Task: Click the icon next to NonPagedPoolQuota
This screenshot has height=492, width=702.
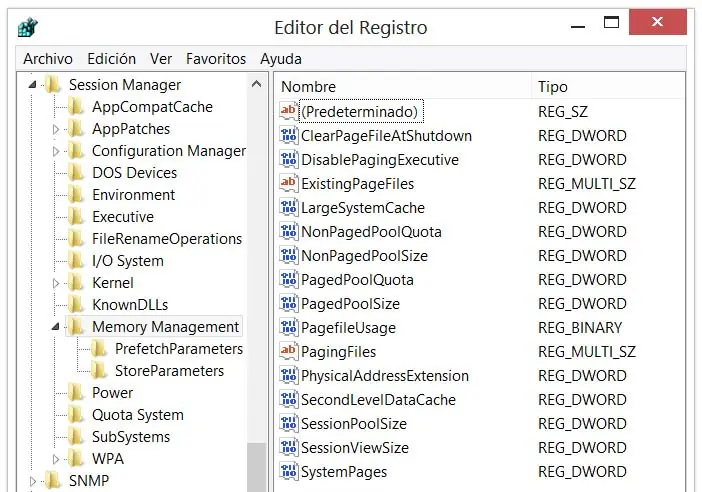Action: tap(289, 231)
